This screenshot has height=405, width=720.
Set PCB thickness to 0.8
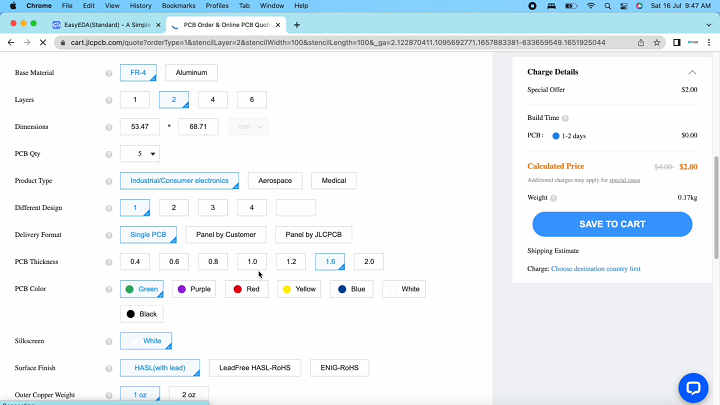point(213,262)
